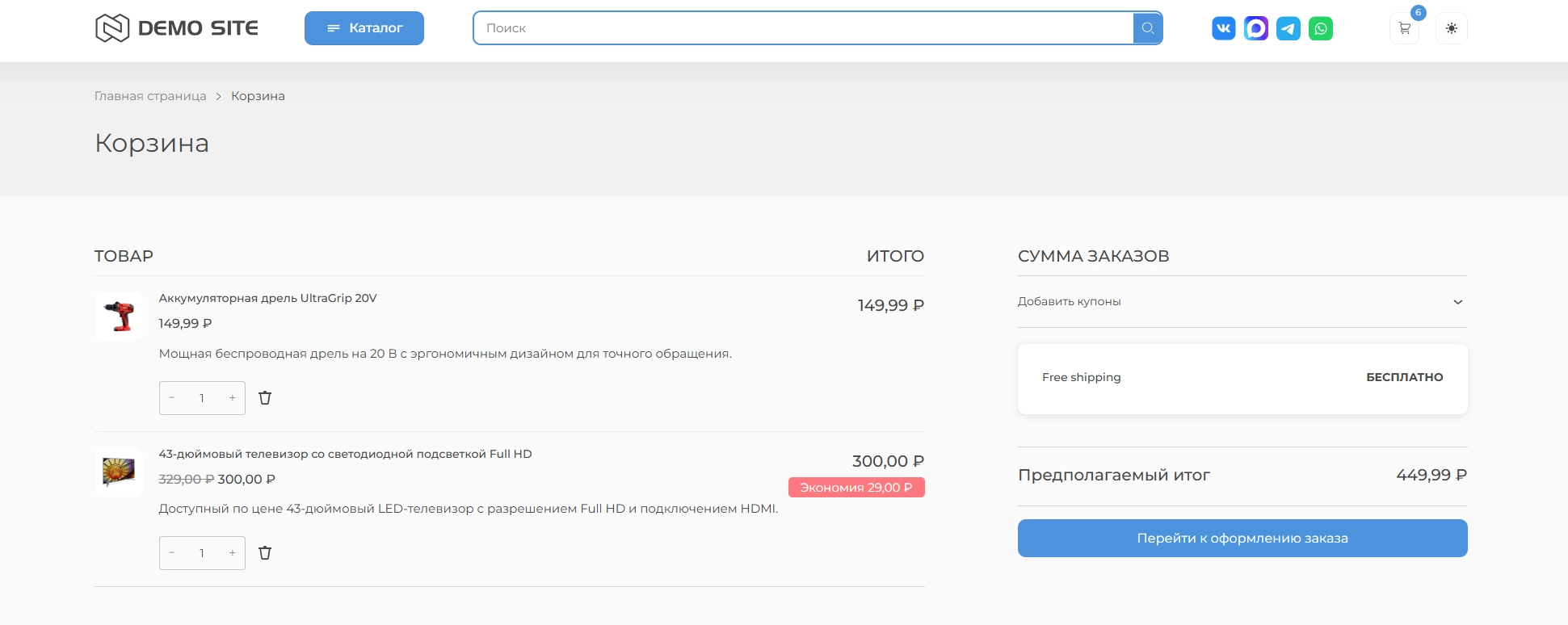Click Перейти к оформлению заказа button
The image size is (1568, 625).
[1242, 538]
